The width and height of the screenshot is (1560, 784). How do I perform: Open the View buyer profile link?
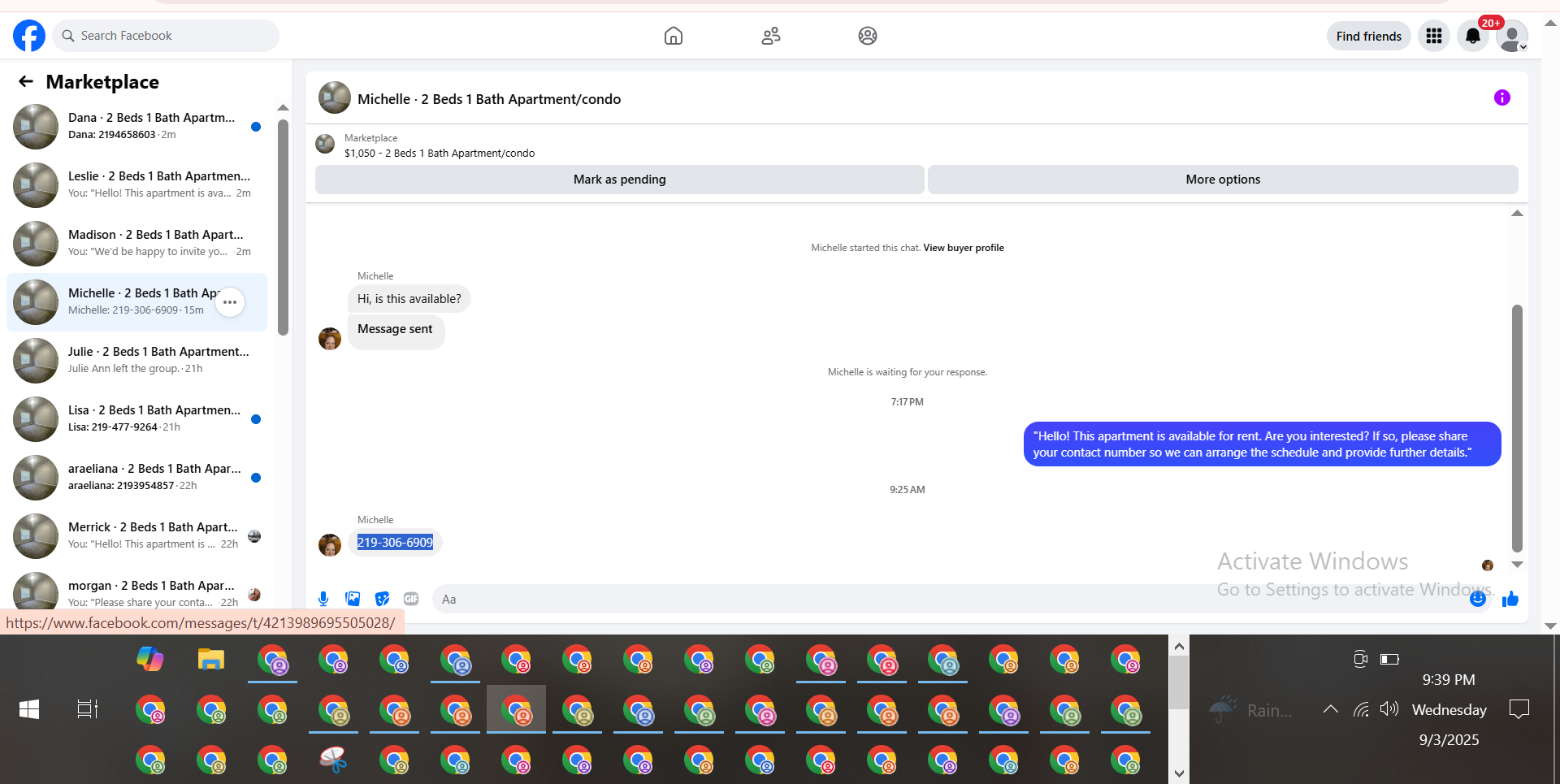coord(964,248)
